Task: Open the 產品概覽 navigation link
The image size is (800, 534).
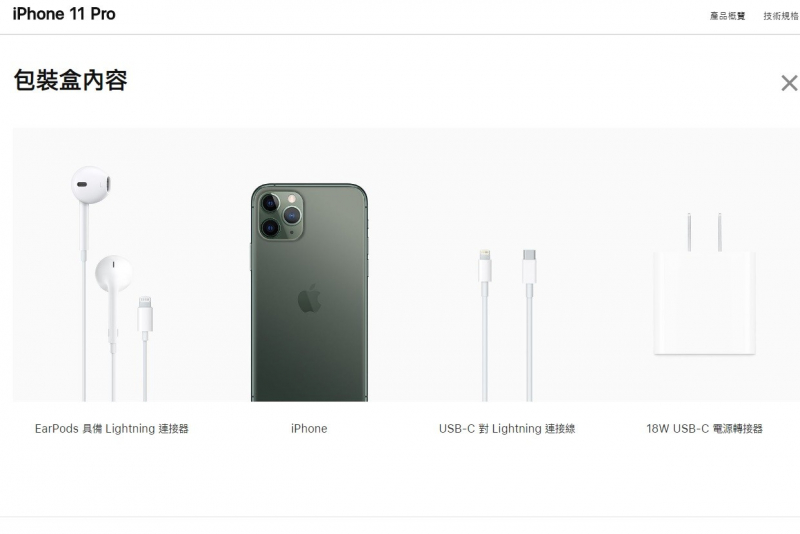Action: [x=727, y=16]
